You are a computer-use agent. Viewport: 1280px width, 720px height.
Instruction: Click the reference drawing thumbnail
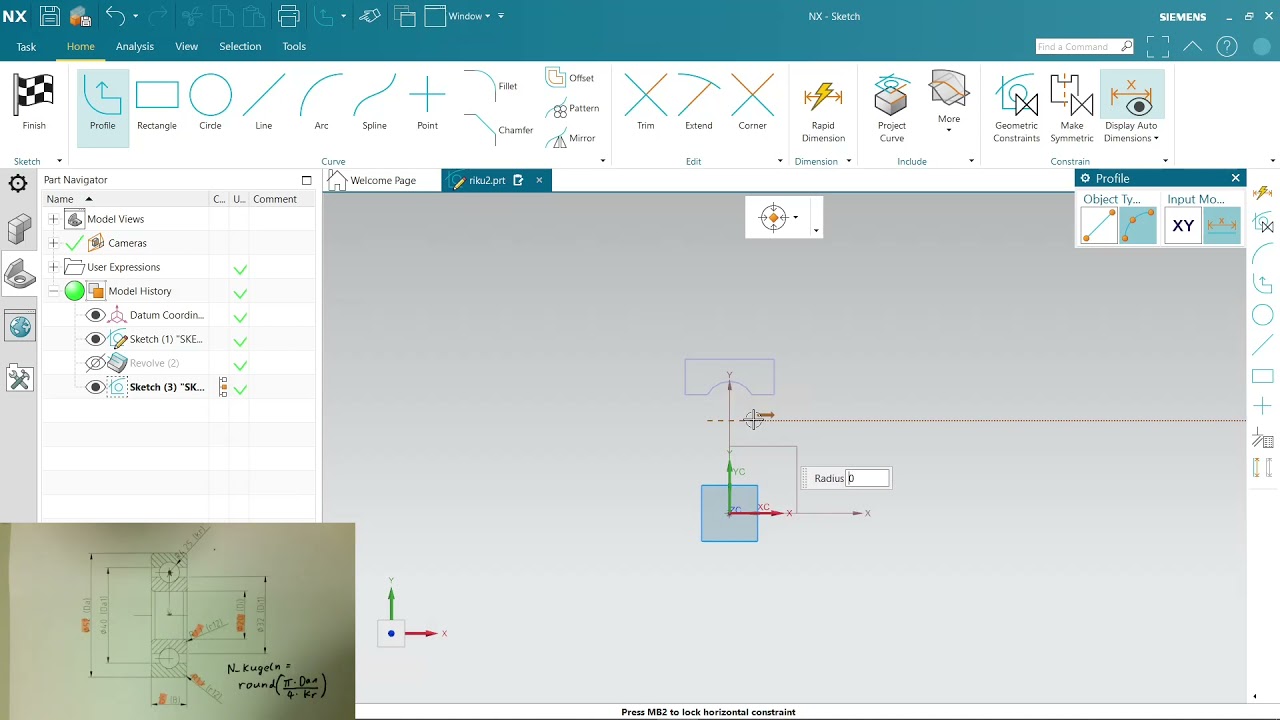(x=177, y=621)
